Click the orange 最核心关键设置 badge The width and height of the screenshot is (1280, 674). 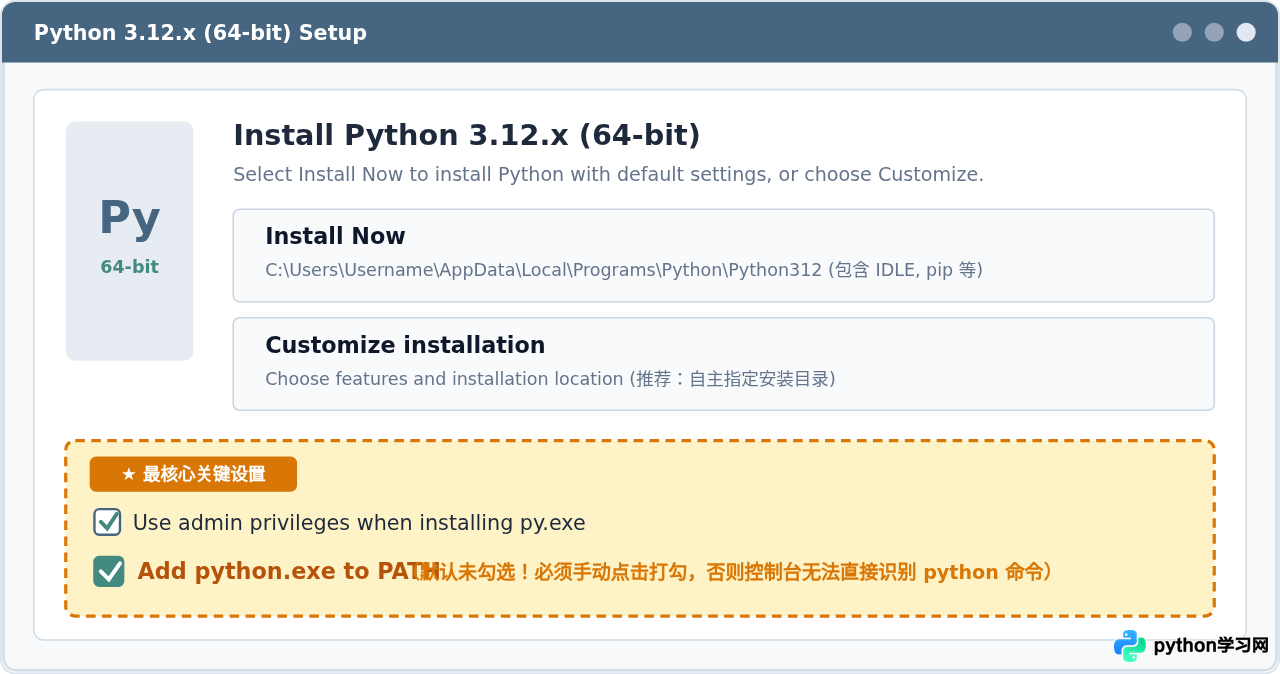point(193,474)
